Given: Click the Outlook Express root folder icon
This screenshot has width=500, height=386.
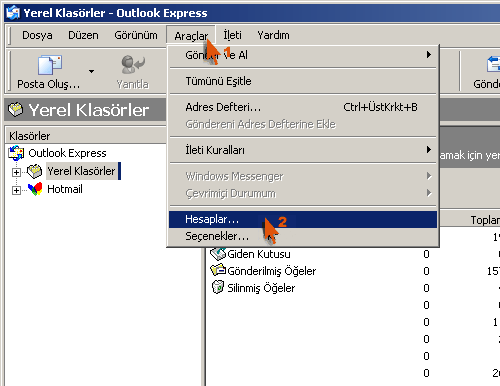Looking at the screenshot, I should (16, 153).
